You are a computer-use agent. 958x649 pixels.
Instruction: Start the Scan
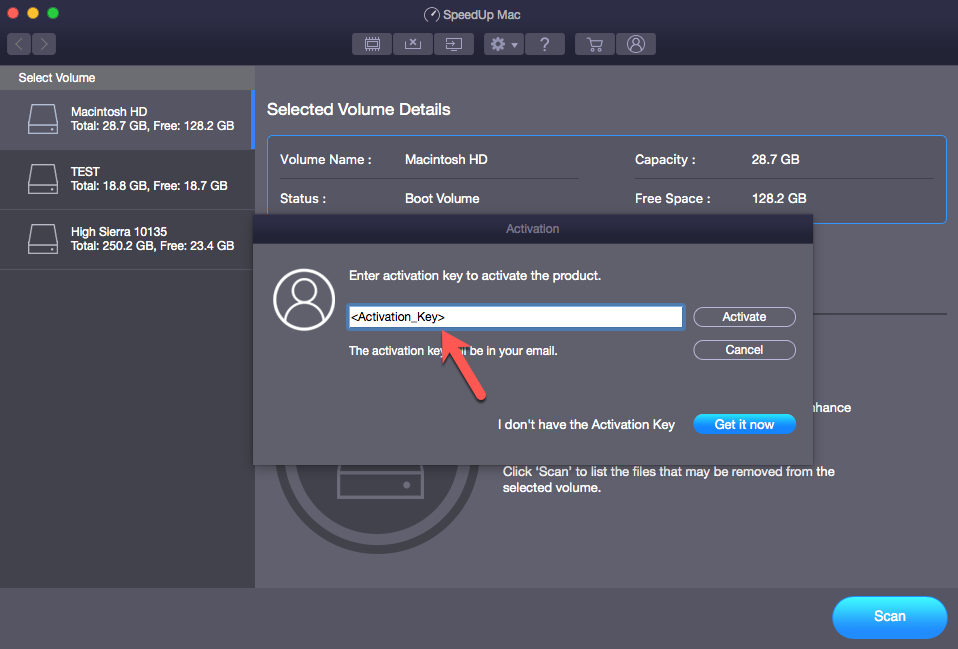890,617
